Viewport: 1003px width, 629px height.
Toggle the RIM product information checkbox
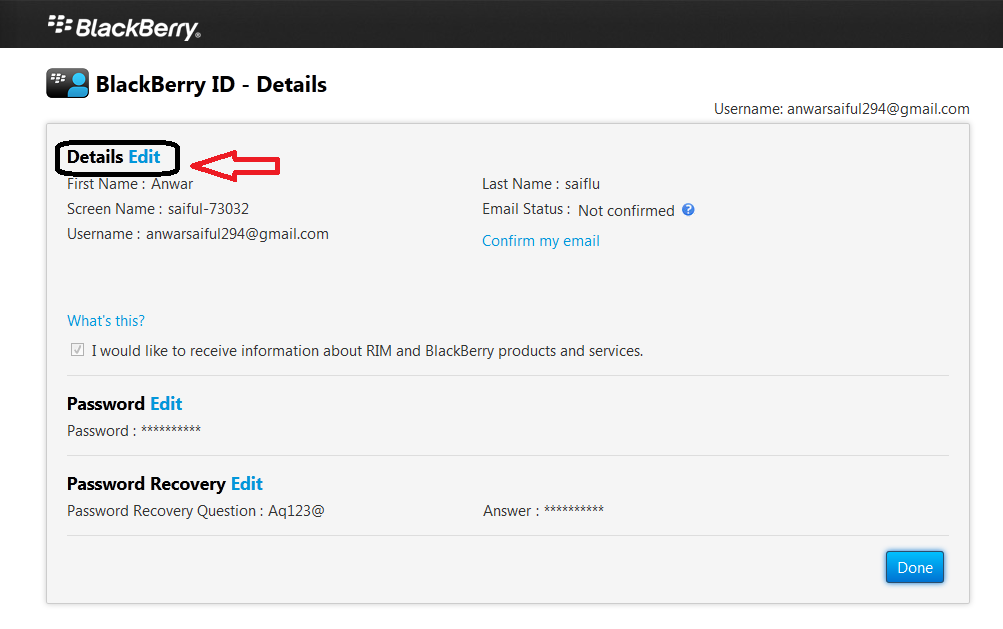(x=77, y=350)
